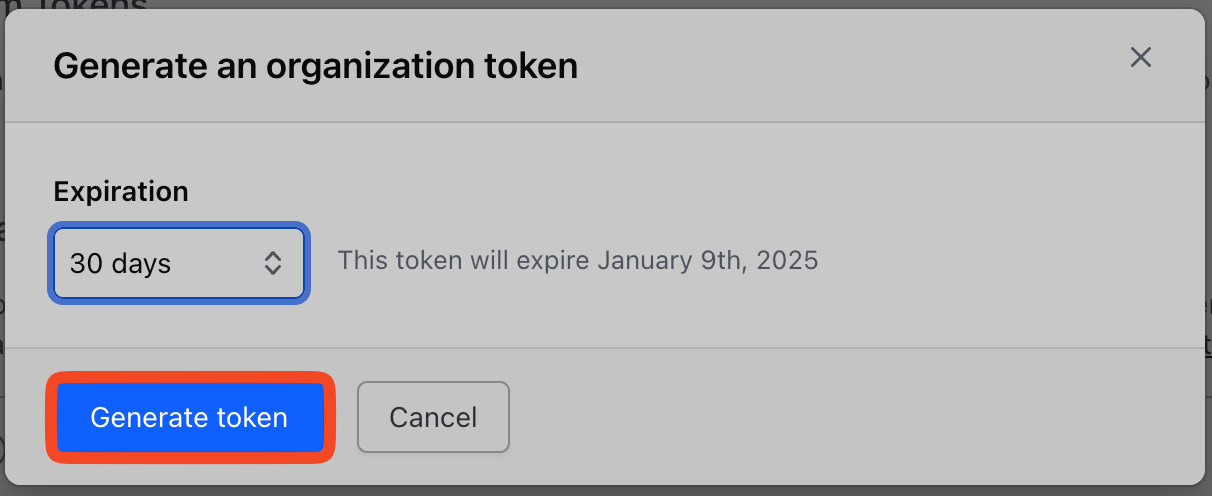Click the up-down chevron in Expiration selector
Screen dimensions: 1212x496
273,264
